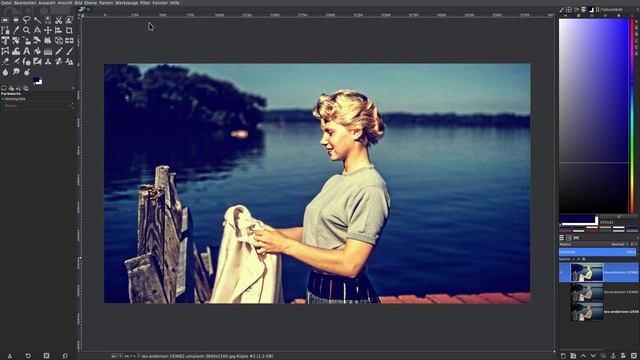Select the Scissors Select tool
This screenshot has height=360, width=640.
click(59, 20)
